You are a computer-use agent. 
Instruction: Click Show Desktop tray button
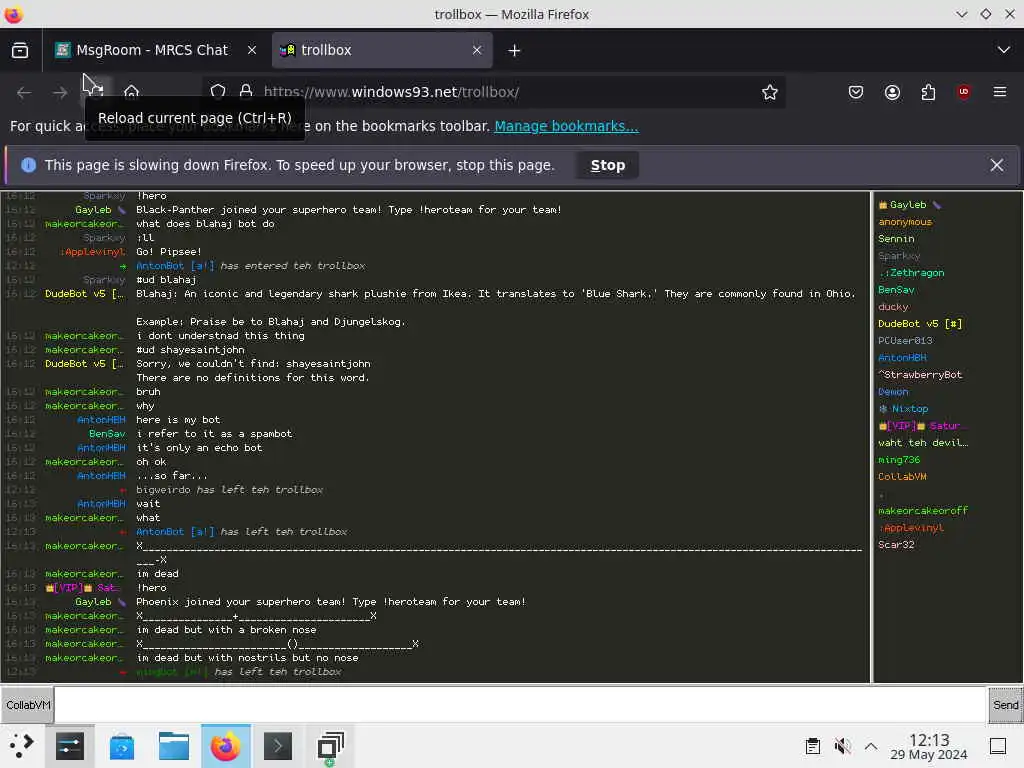click(x=998, y=746)
